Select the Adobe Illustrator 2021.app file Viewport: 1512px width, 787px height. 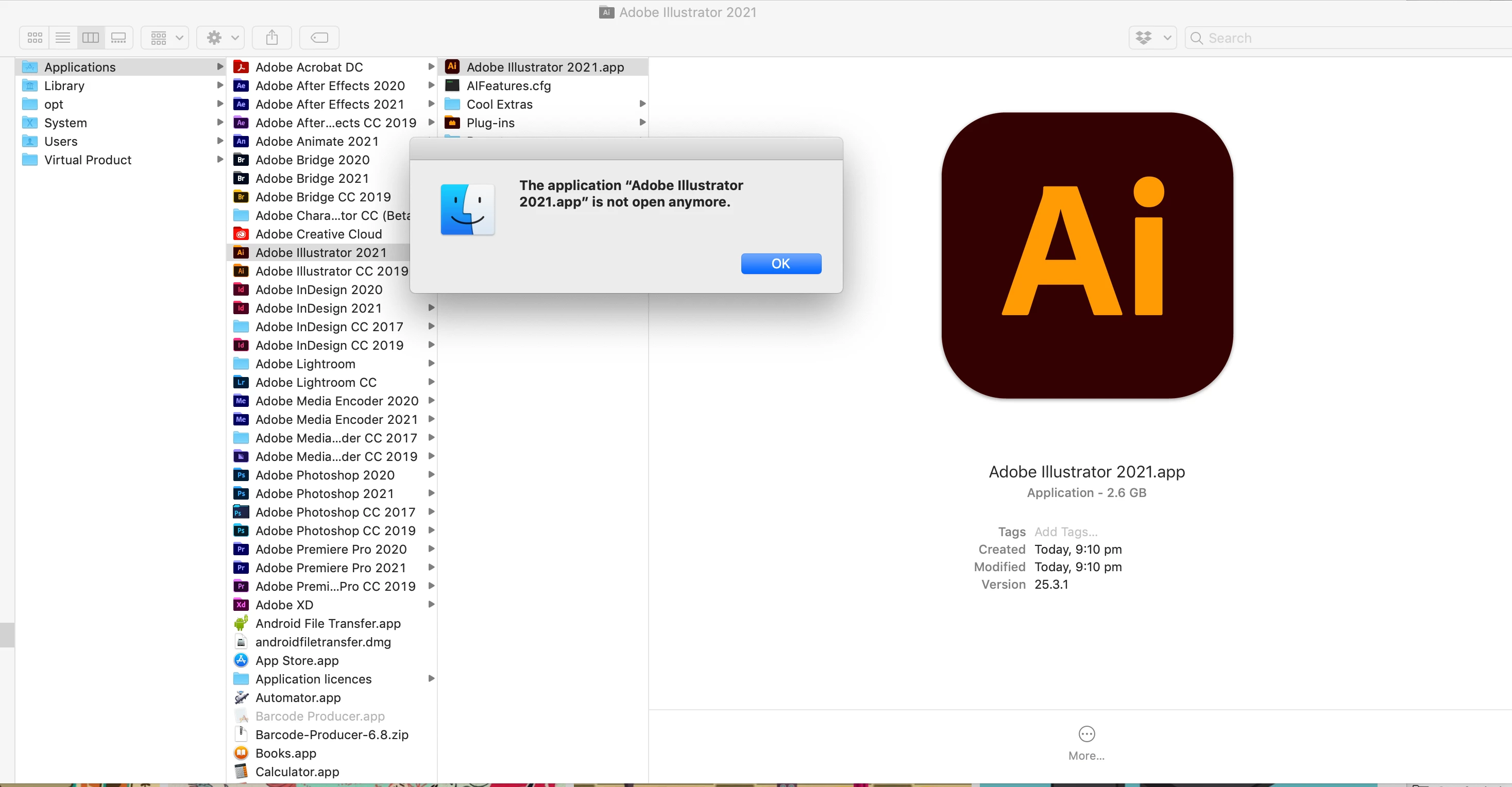click(x=545, y=67)
